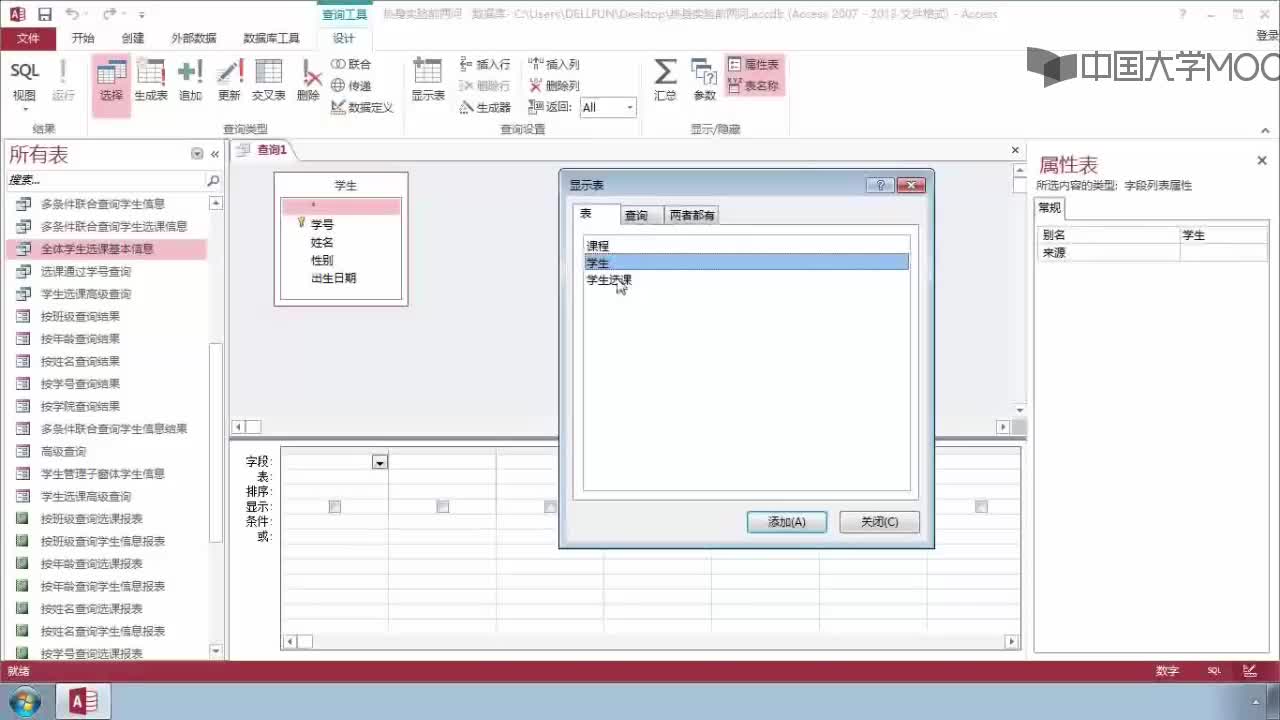The image size is (1280, 720).
Task: Click 关闭(C) button
Action: [x=880, y=522]
